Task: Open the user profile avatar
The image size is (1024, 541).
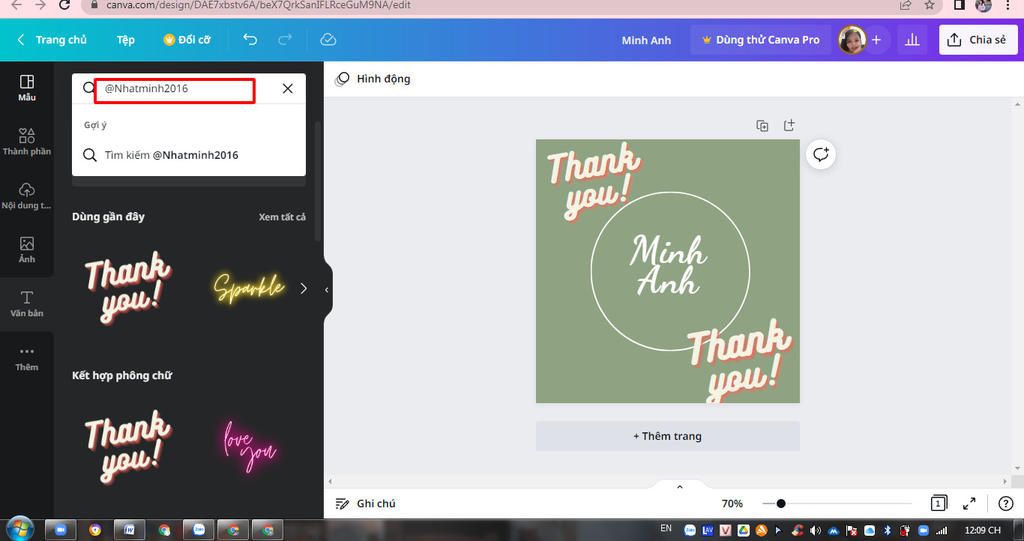Action: pos(852,41)
